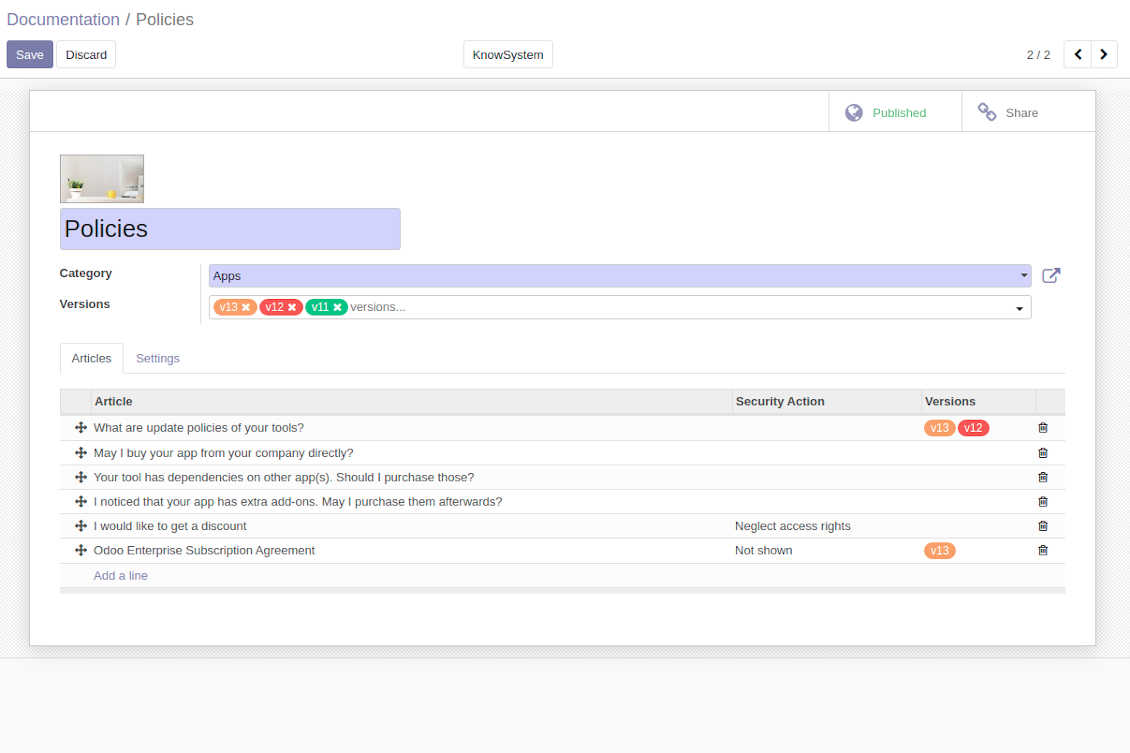Toggle the Published status button
Screen dimensions: 1130x753
(895, 112)
